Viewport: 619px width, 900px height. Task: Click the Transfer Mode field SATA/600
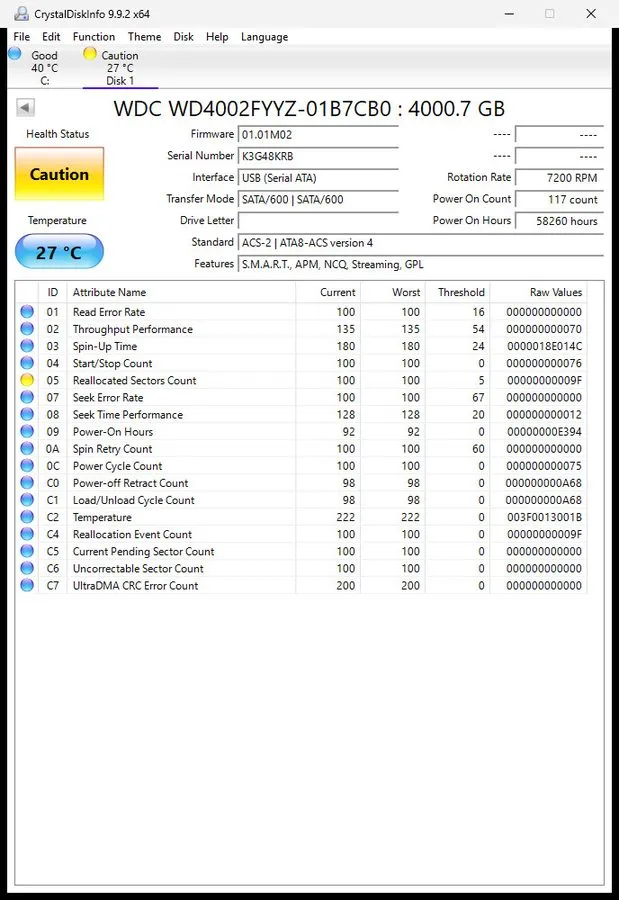click(318, 199)
